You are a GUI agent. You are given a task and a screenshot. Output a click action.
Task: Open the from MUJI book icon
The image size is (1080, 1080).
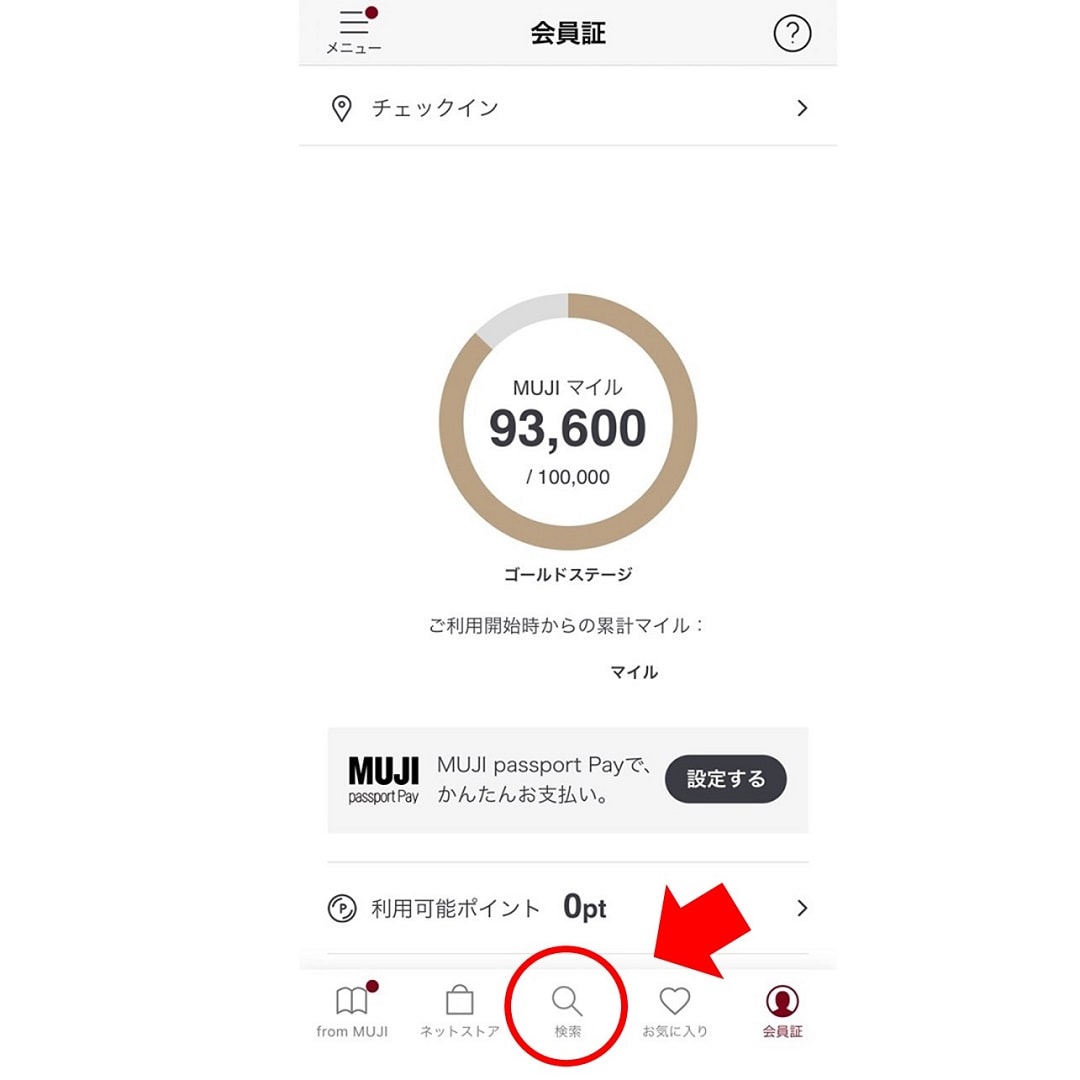(x=351, y=1001)
